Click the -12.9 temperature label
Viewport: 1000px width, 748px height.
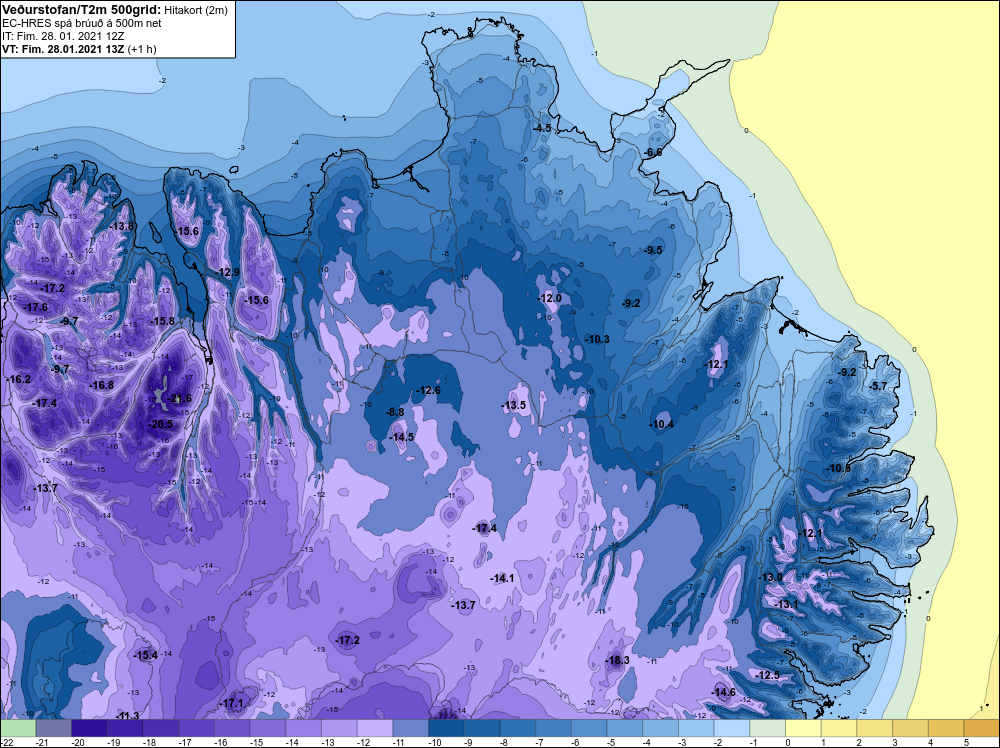228,272
